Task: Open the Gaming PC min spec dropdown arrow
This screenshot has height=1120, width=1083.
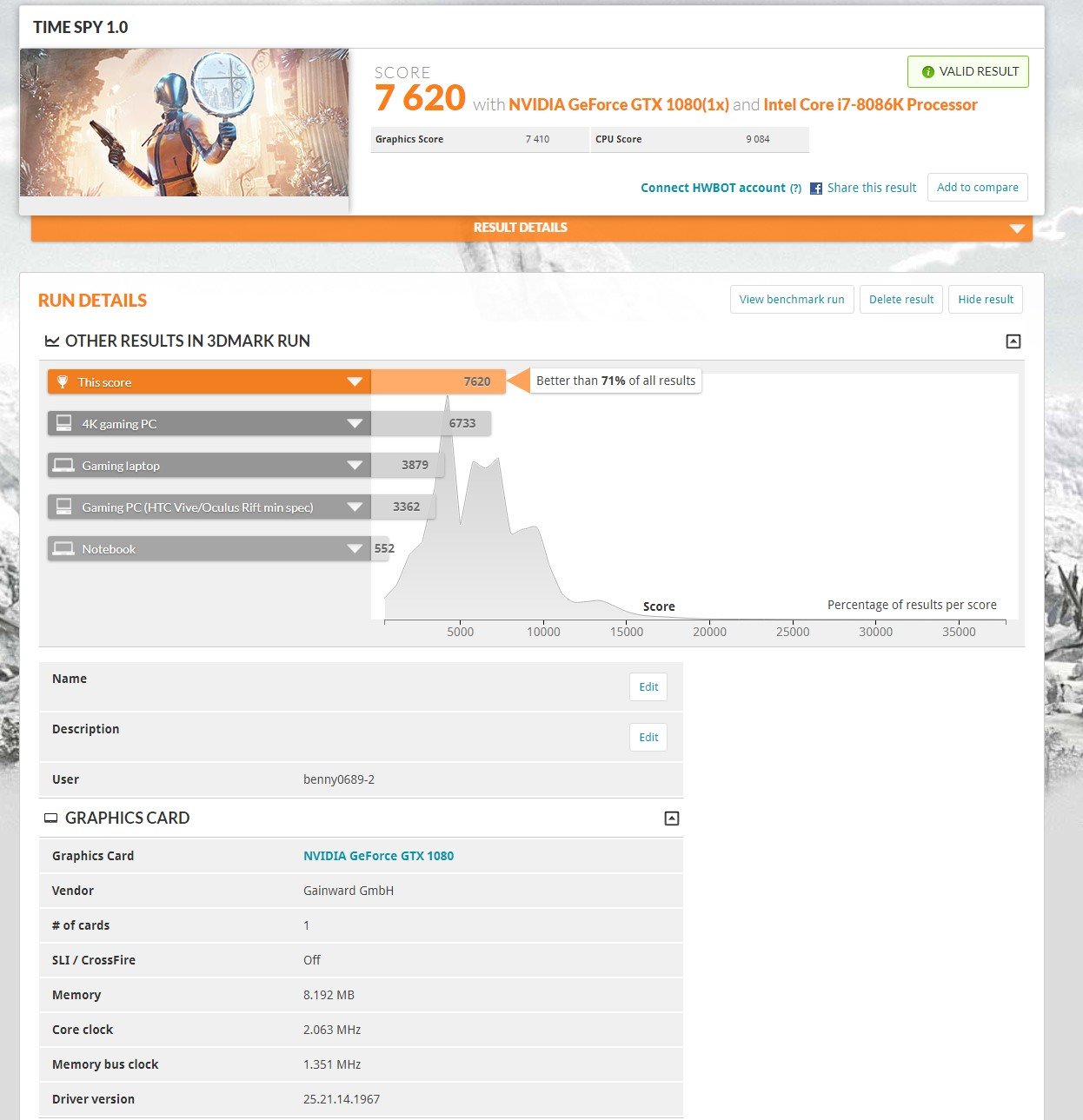Action: pos(355,507)
